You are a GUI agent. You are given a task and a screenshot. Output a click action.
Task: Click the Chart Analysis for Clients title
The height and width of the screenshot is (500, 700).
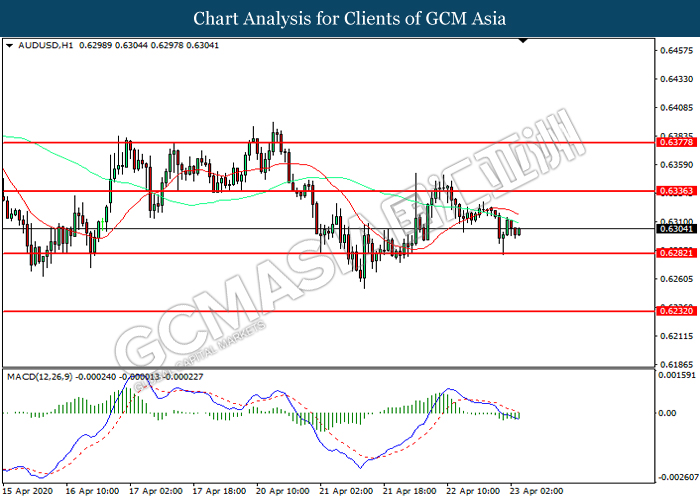point(350,18)
